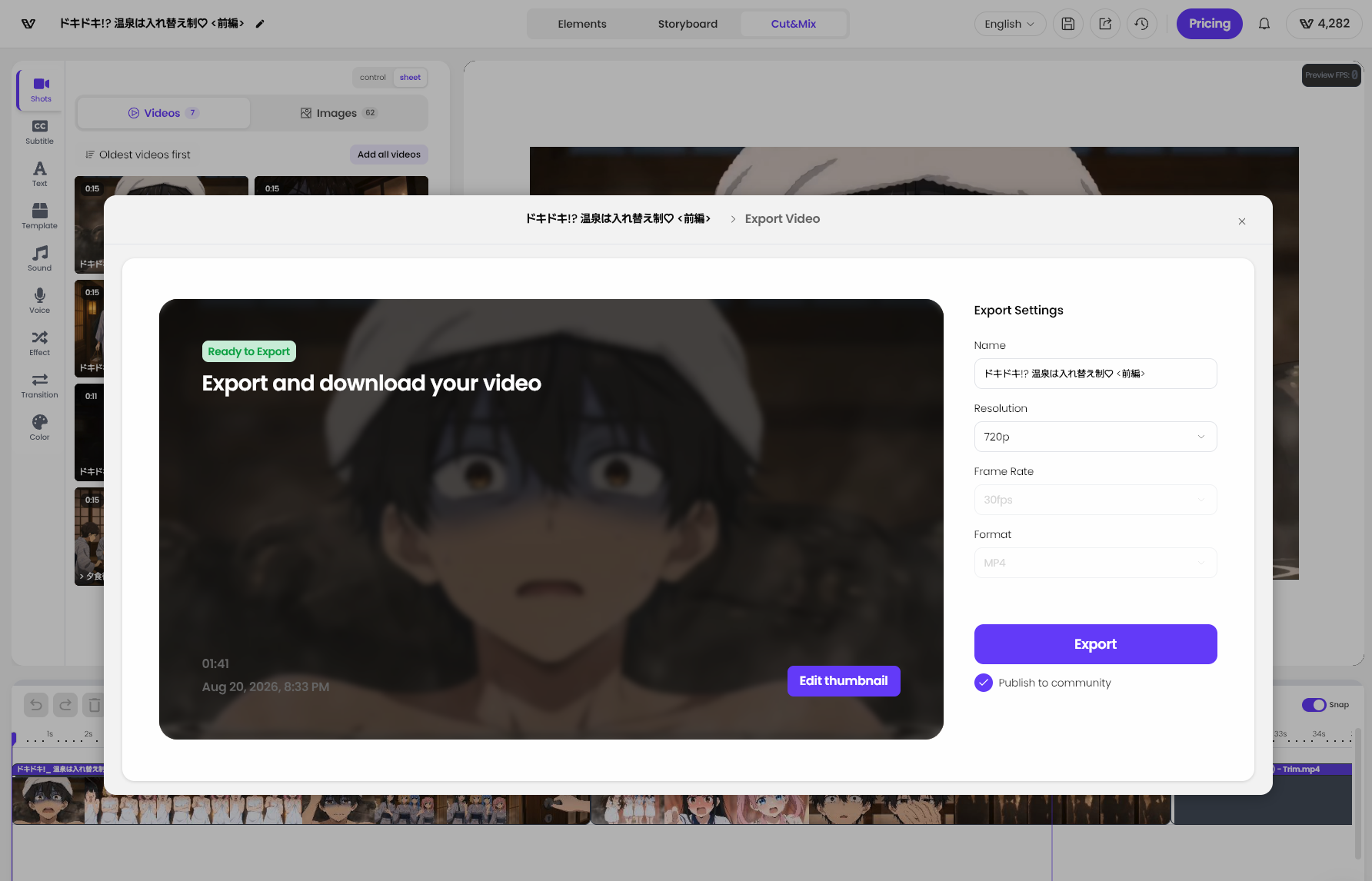Switch to the control view toggle
1372x881 pixels.
(x=373, y=78)
